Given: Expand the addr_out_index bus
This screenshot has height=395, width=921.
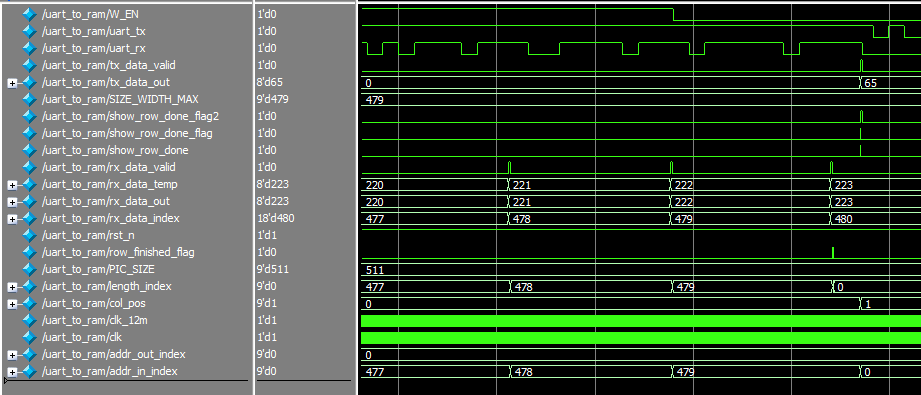Looking at the screenshot, I should 12,356.
